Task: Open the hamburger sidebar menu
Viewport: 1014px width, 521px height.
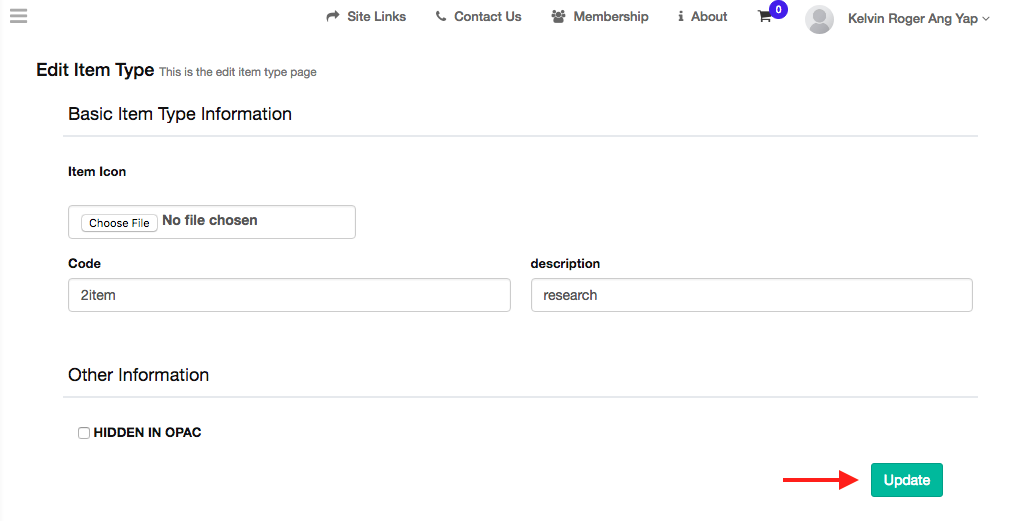Action: [19, 16]
